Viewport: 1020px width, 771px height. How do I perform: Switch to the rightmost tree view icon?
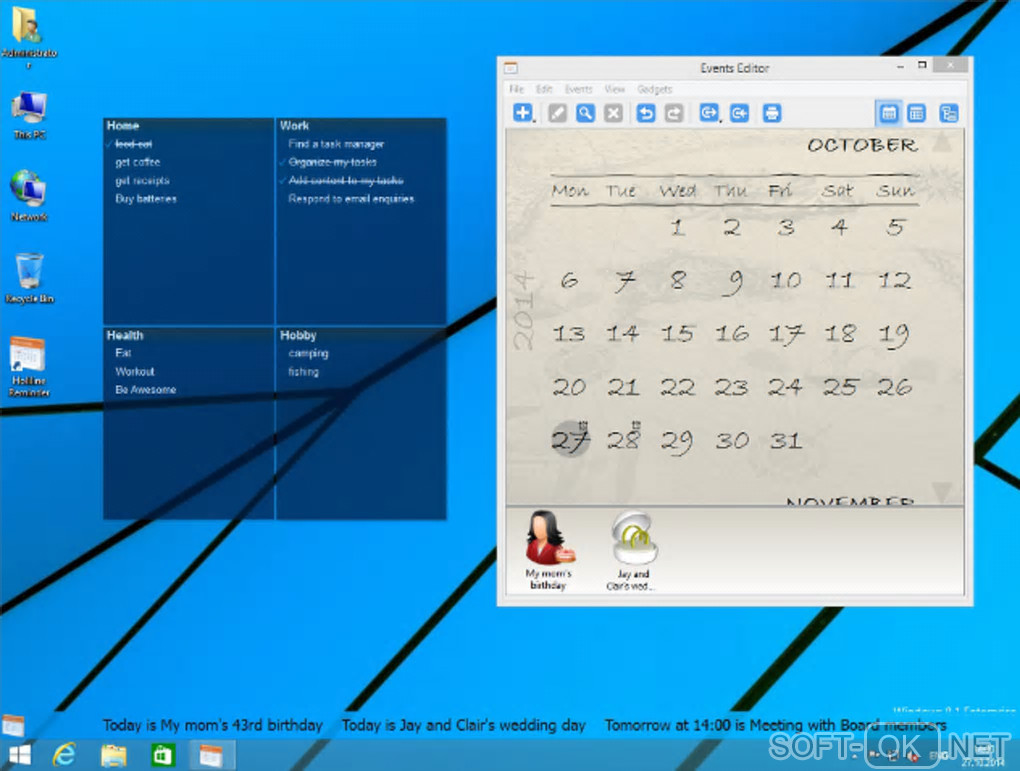[948, 113]
